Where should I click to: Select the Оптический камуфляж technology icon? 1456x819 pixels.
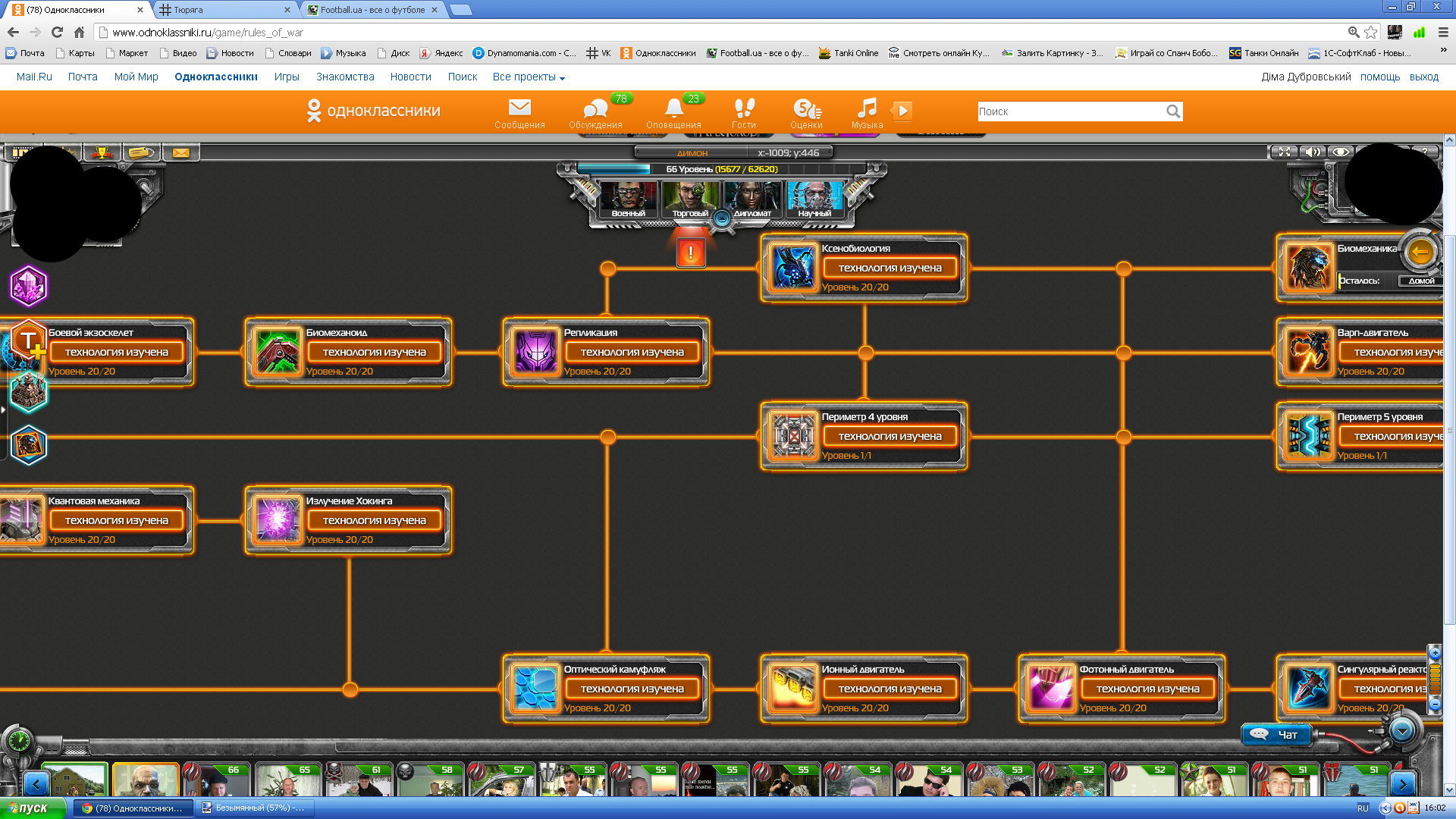point(535,689)
